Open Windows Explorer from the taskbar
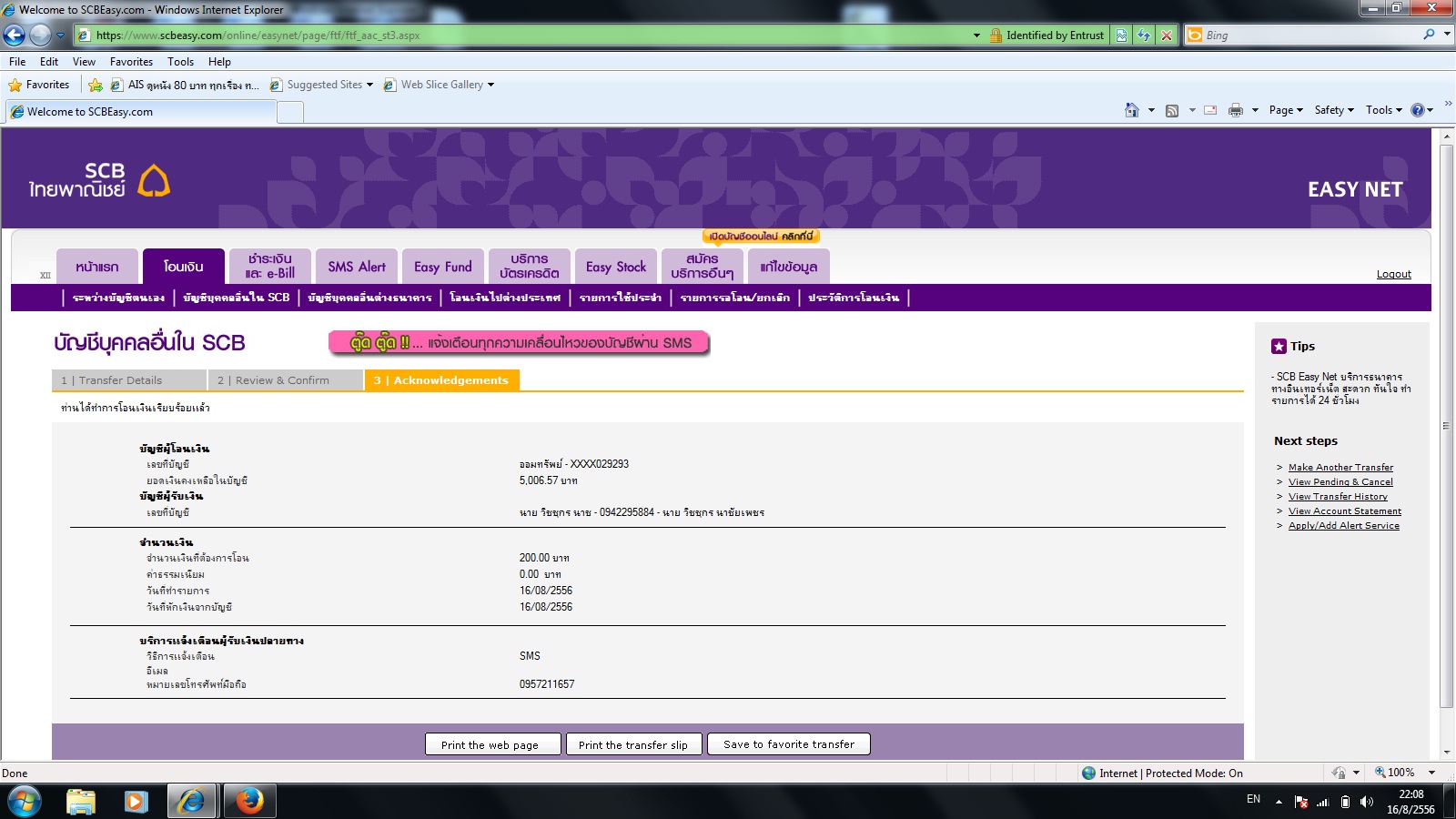1456x819 pixels. coord(81,801)
